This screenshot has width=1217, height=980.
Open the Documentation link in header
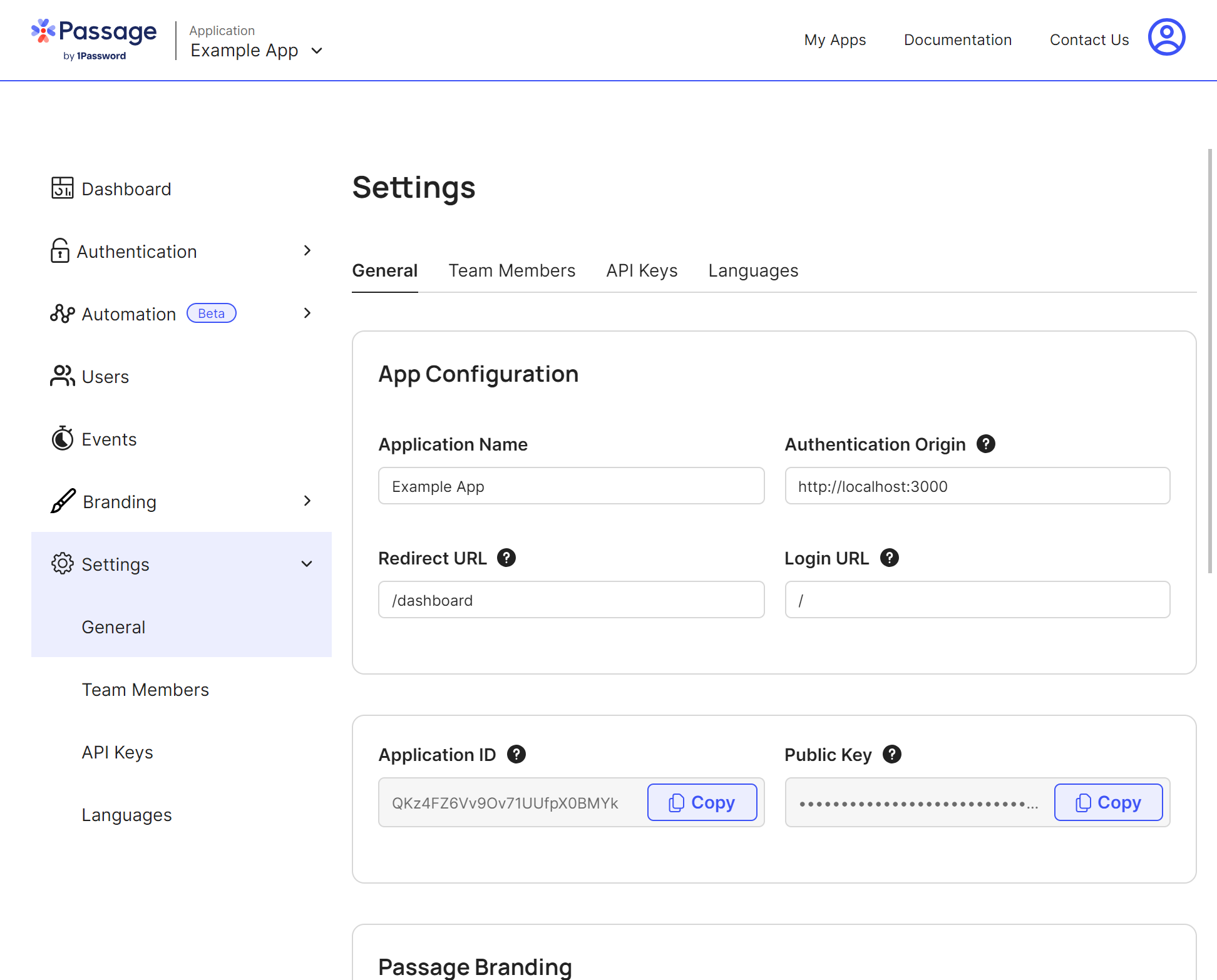[x=957, y=39]
